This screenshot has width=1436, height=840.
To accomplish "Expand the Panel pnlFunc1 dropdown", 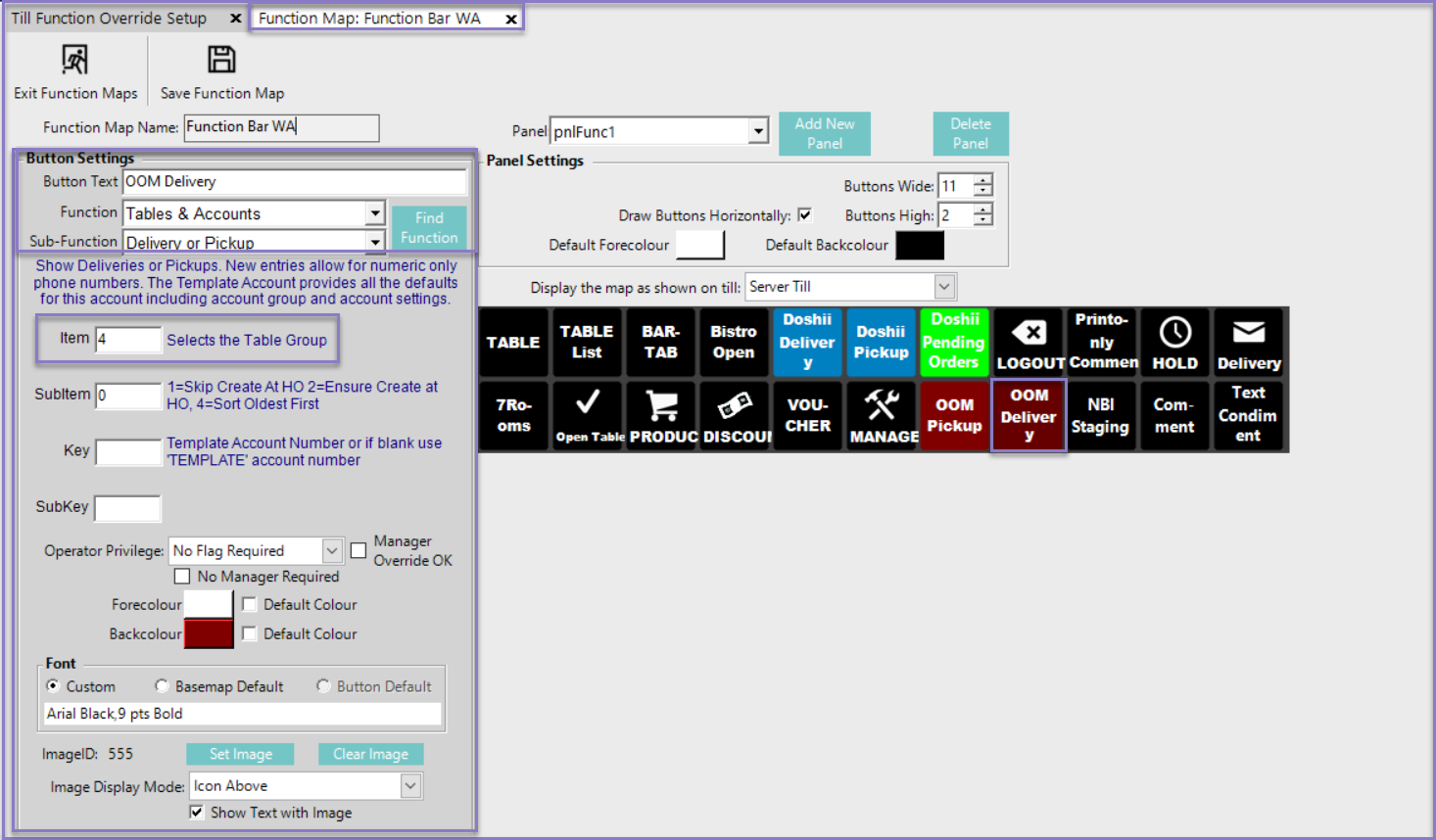I will coord(758,131).
